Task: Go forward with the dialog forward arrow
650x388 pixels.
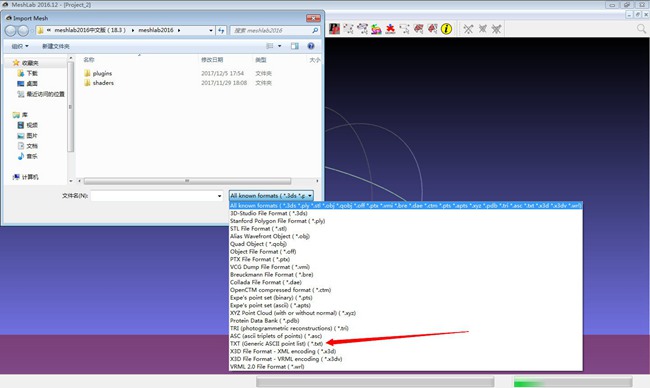Action: [x=23, y=31]
